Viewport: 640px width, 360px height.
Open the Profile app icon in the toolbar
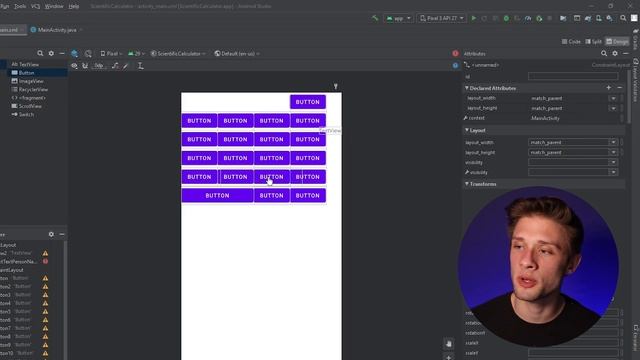[x=528, y=18]
